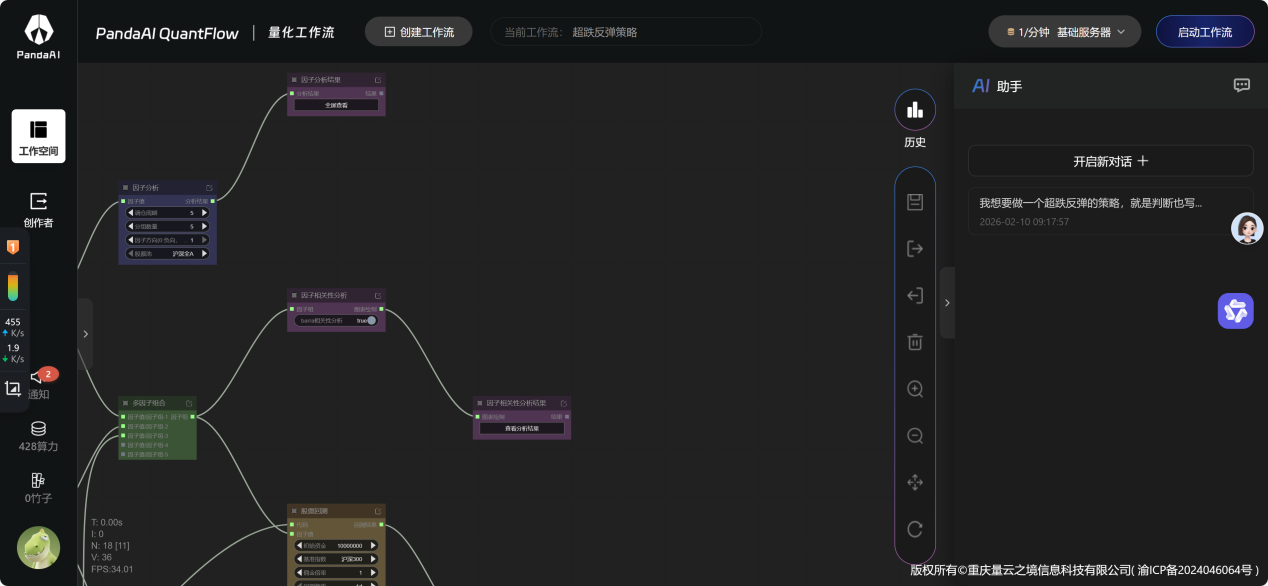Viewport: 1268px width, 586px height.
Task: Toggle collapse square on 因子分析结果 node
Action: click(x=293, y=80)
